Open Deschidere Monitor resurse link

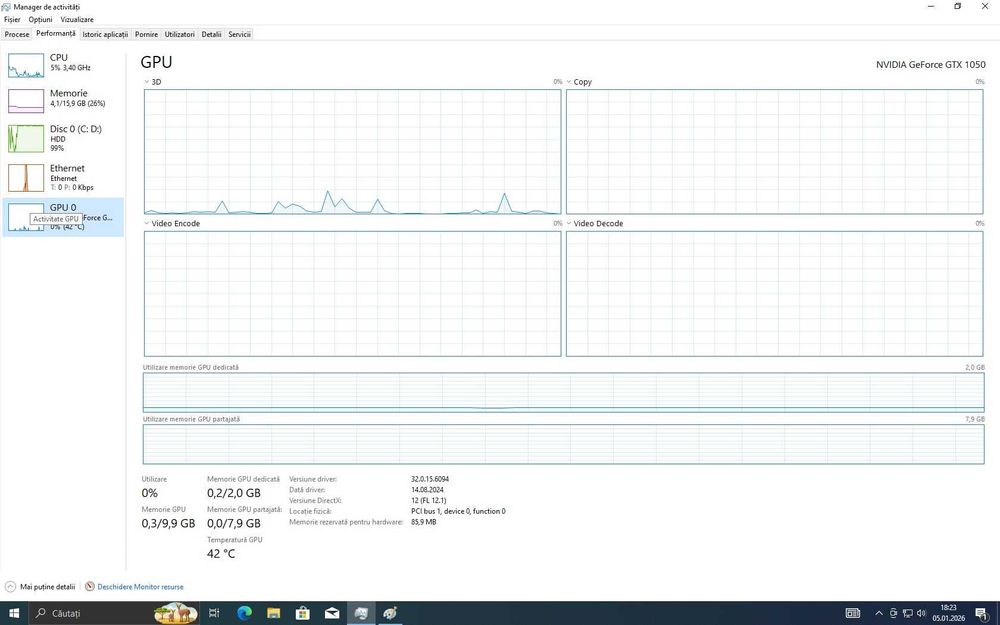click(x=140, y=587)
